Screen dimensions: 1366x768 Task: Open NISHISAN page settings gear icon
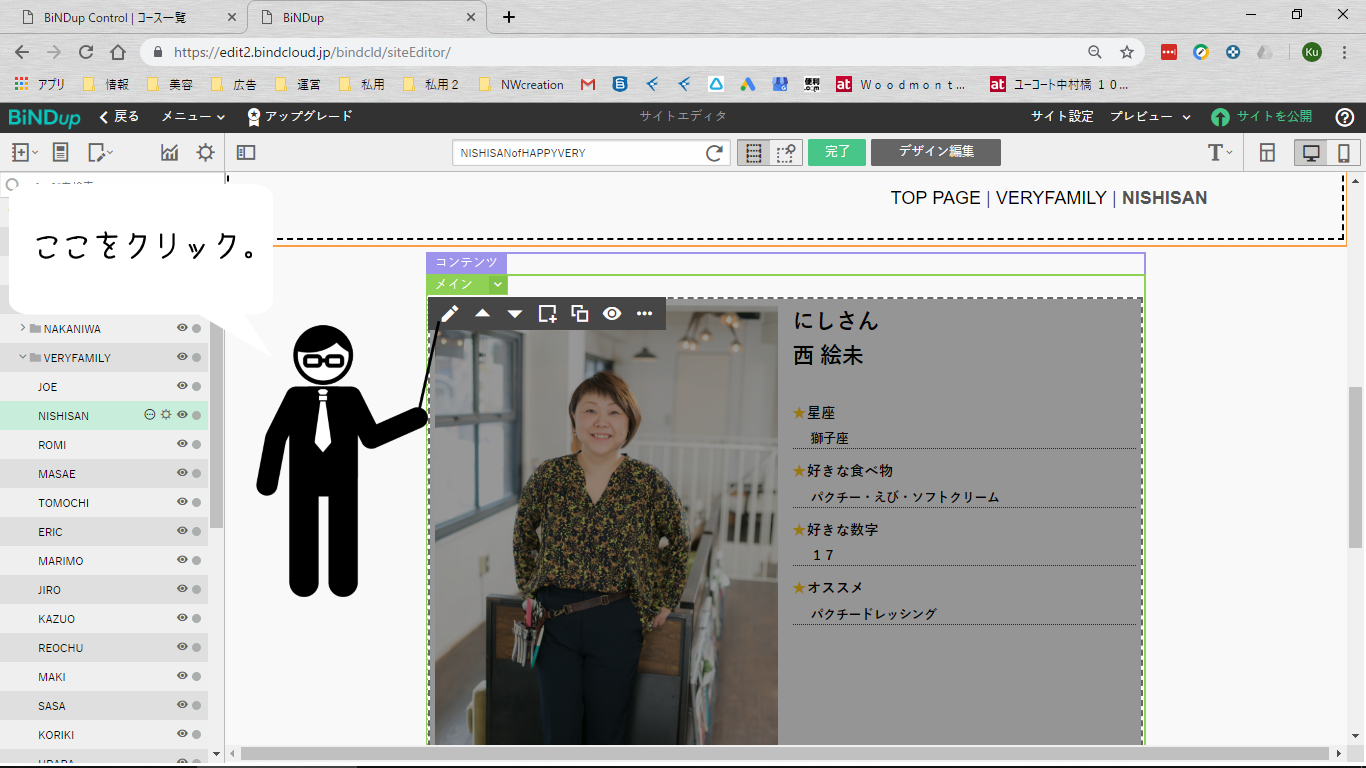pyautogui.click(x=166, y=415)
